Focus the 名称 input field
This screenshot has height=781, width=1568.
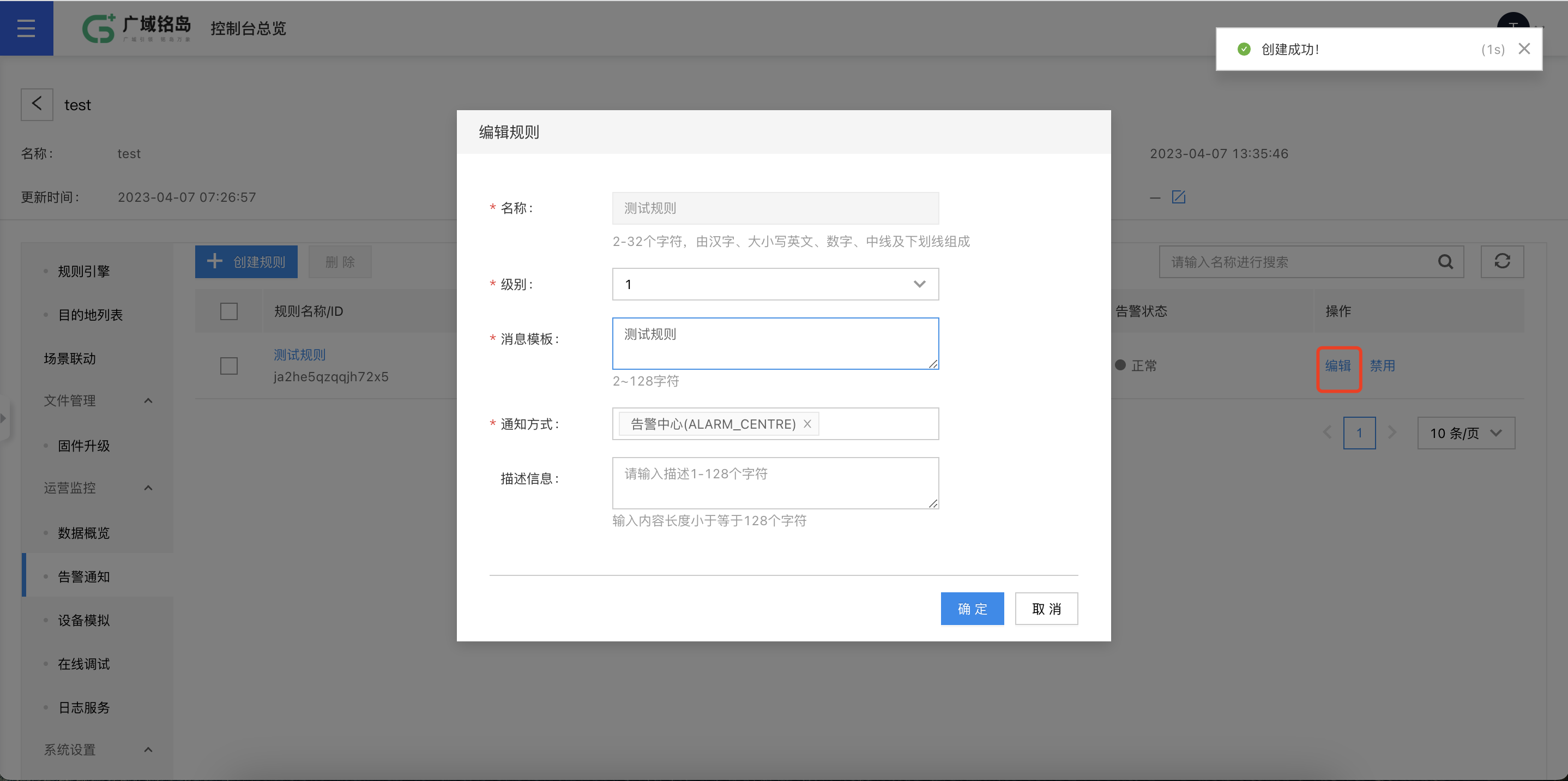(775, 208)
